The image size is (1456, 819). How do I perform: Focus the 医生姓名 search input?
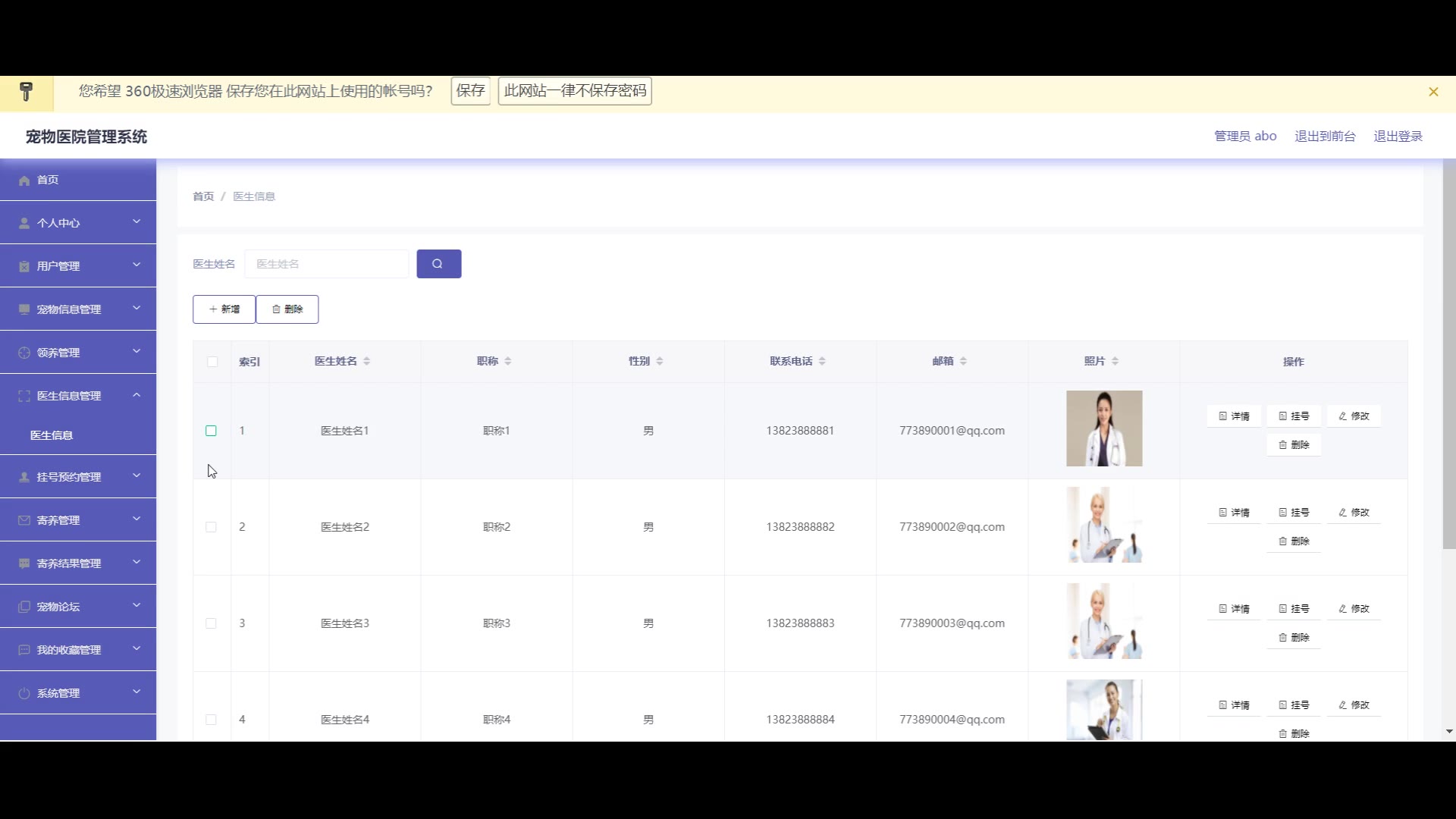point(326,264)
